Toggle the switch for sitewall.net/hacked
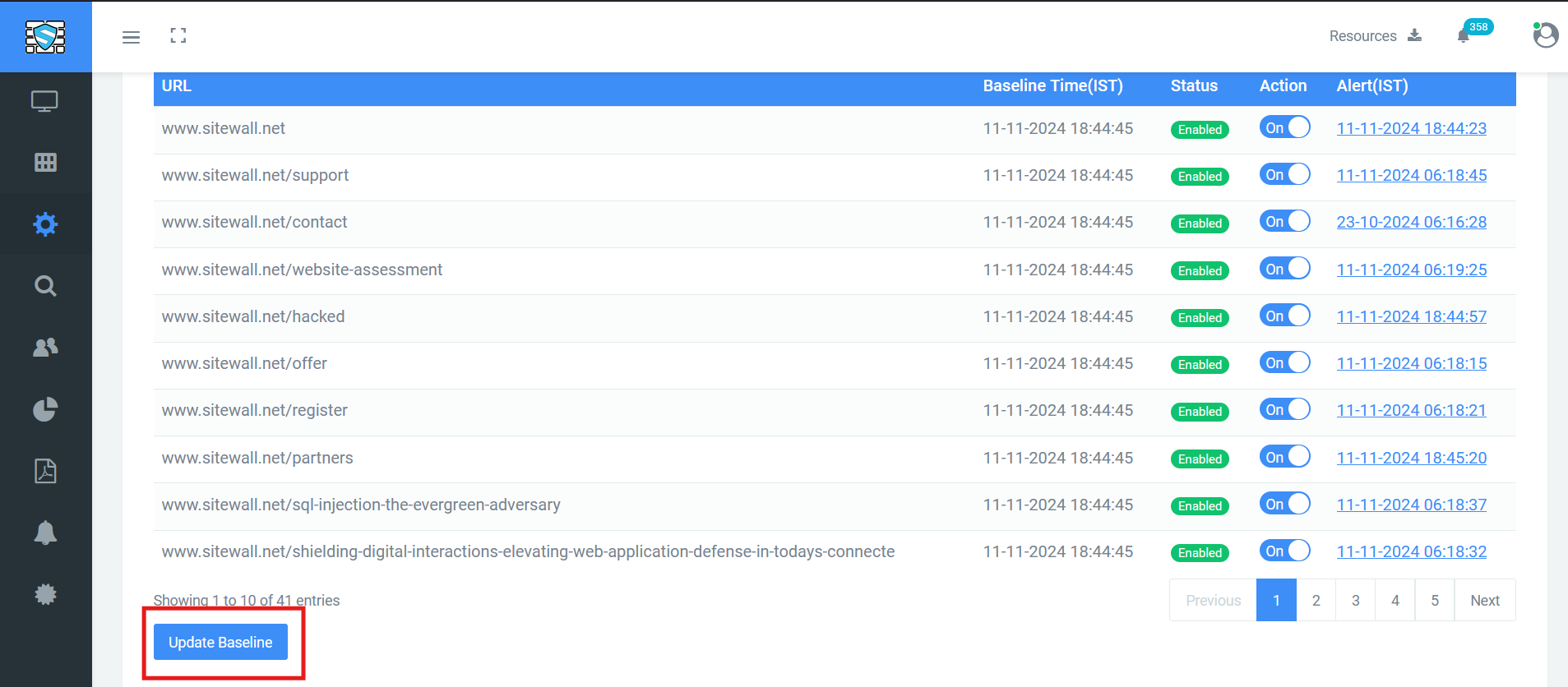 point(1284,316)
